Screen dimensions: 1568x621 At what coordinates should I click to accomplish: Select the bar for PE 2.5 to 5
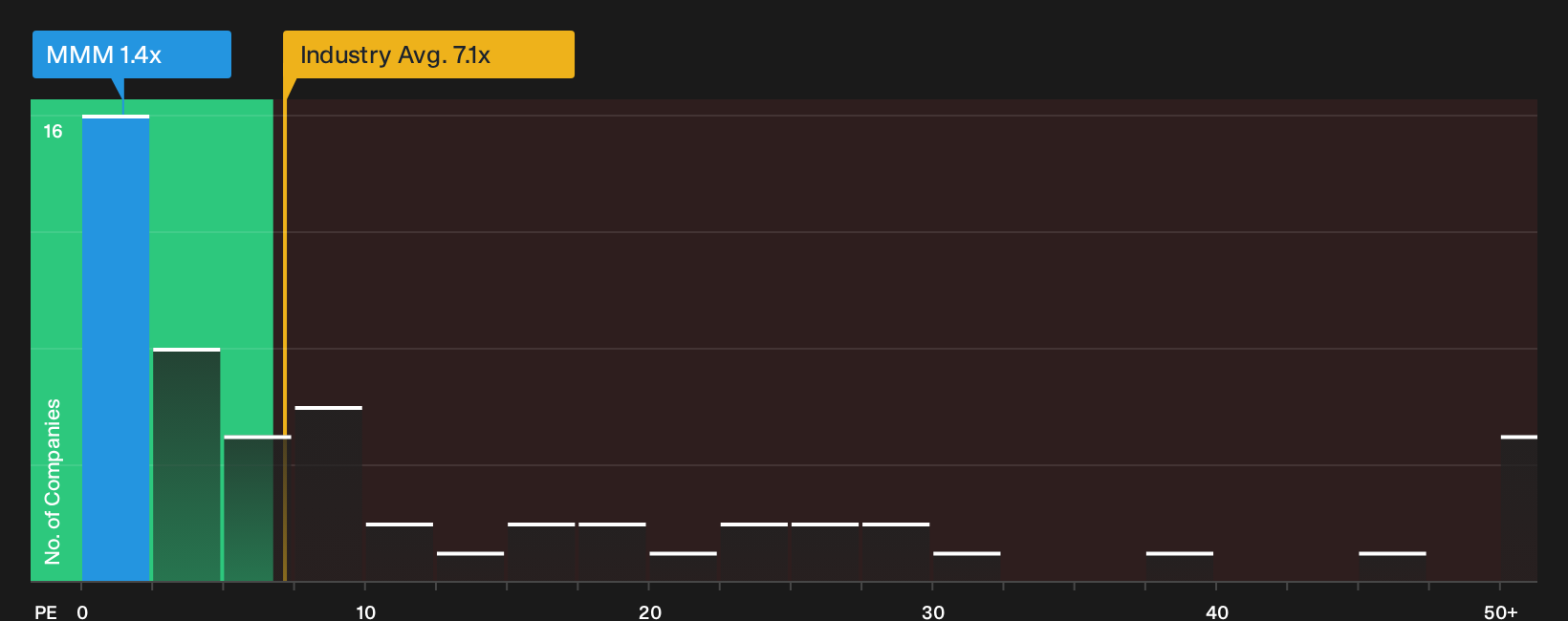pos(186,465)
